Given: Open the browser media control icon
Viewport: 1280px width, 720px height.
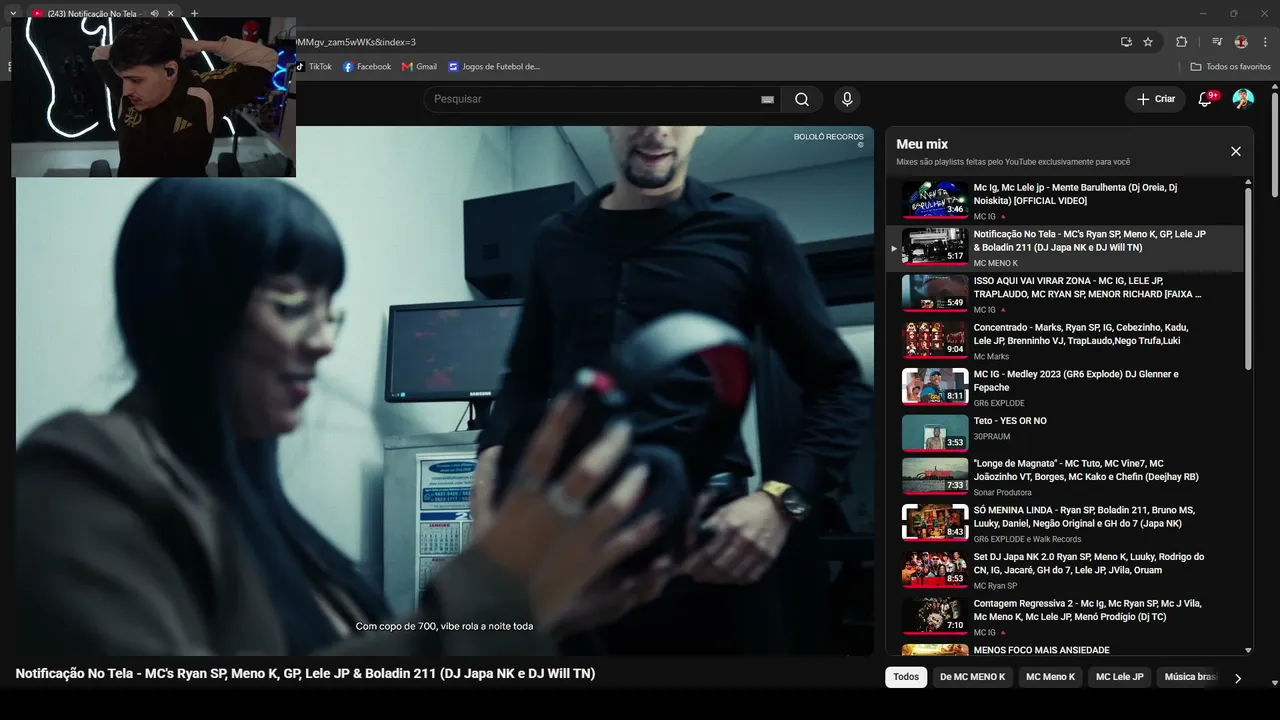Looking at the screenshot, I should [1217, 42].
